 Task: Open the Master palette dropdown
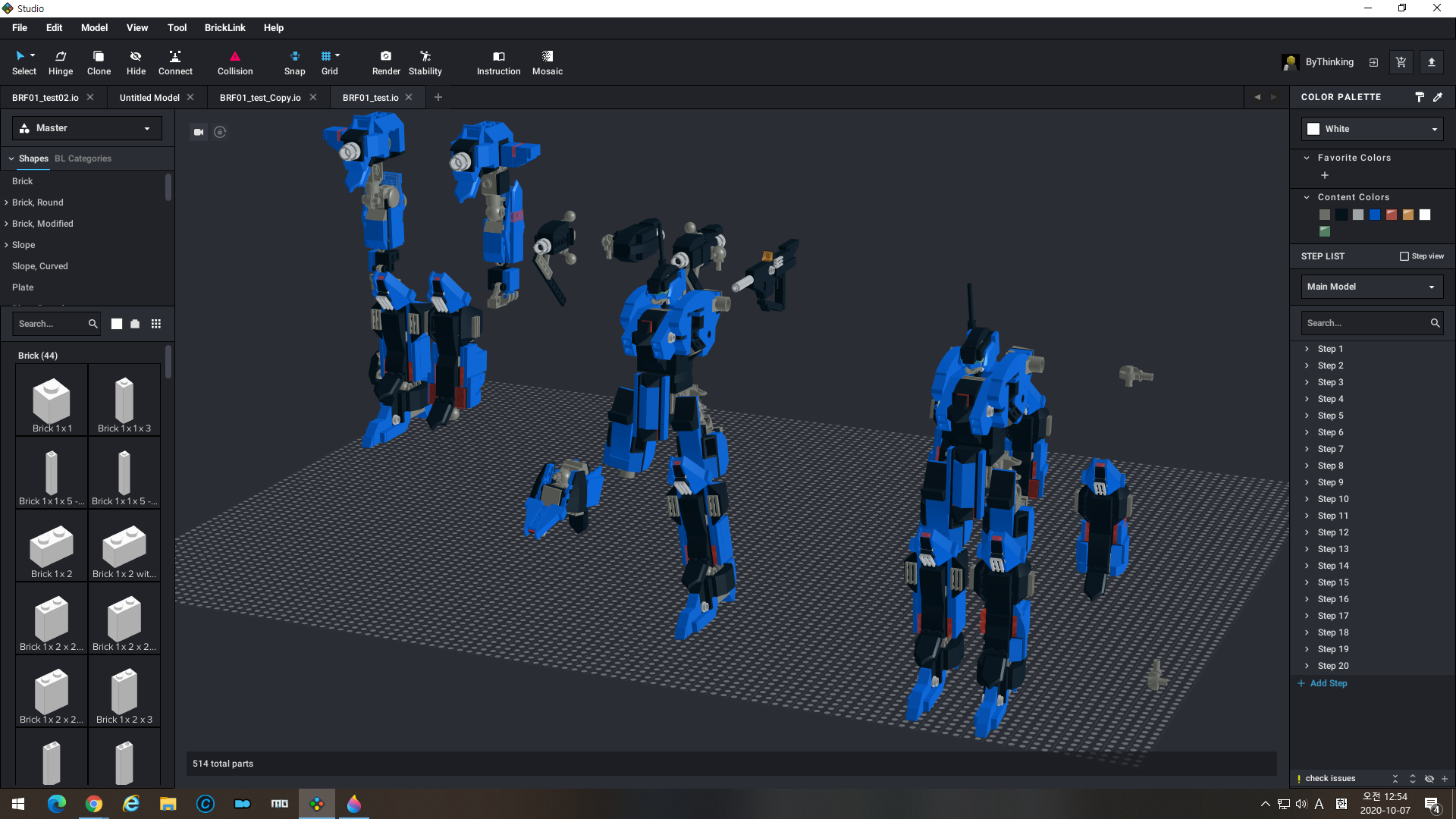tap(86, 128)
